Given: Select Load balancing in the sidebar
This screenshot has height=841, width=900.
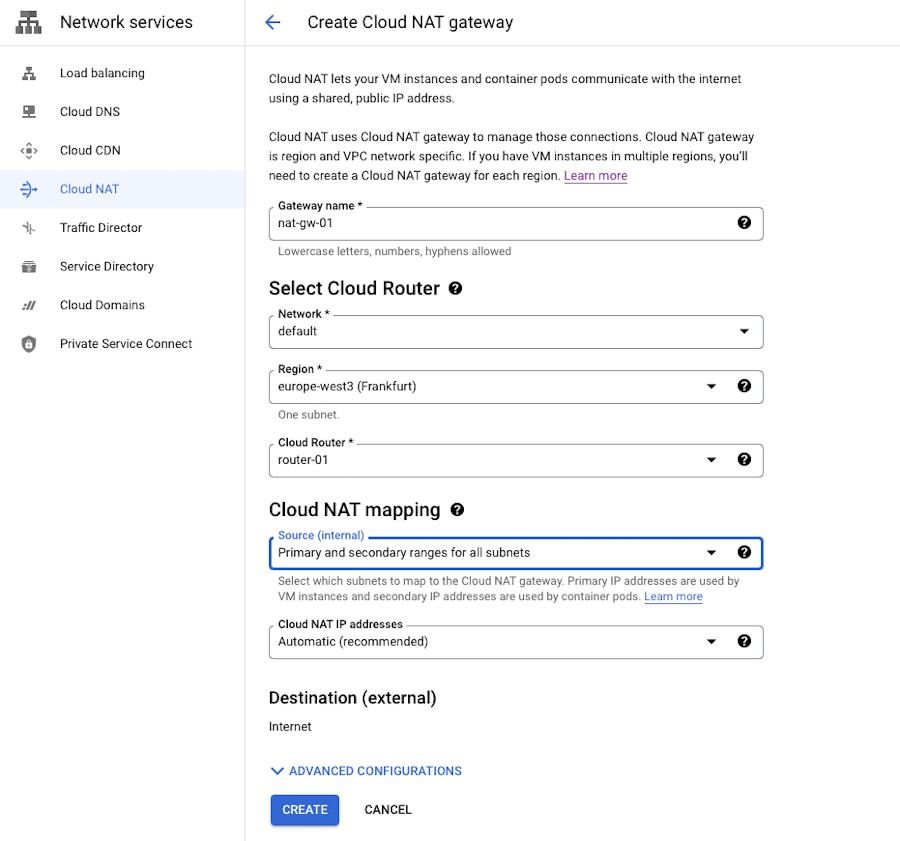Looking at the screenshot, I should 122,73.
